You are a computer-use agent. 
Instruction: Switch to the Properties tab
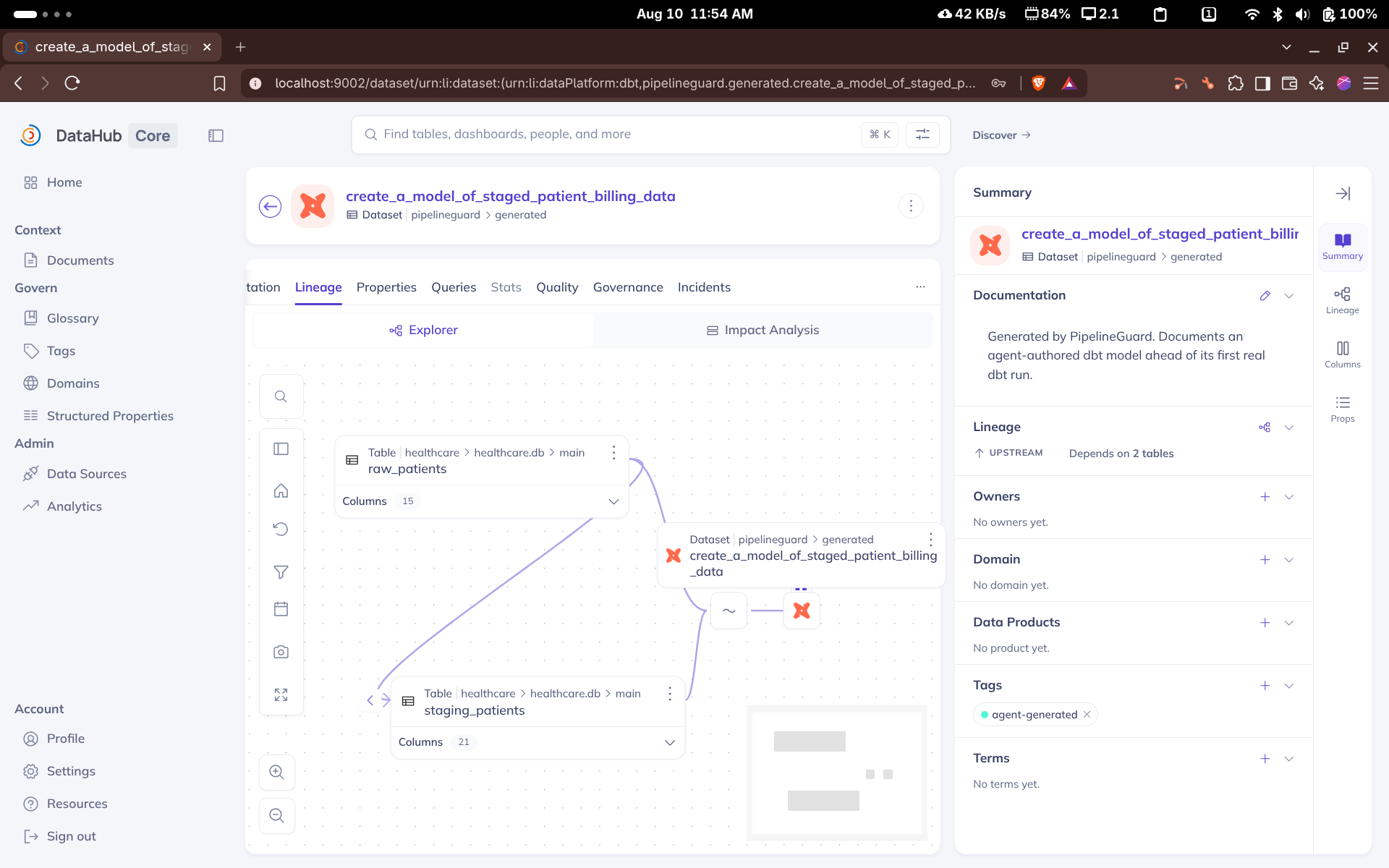coord(386,287)
